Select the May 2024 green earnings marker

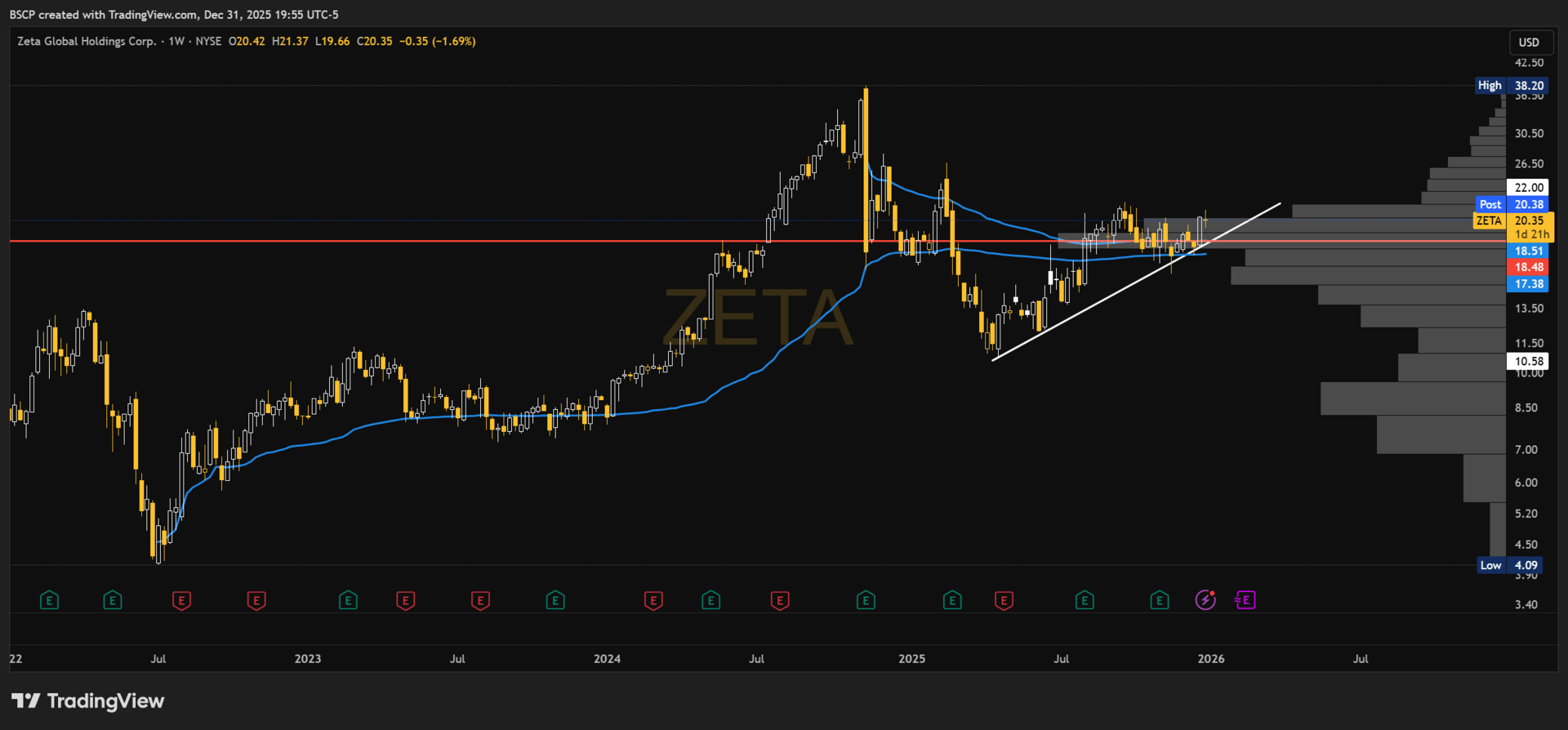pyautogui.click(x=710, y=601)
